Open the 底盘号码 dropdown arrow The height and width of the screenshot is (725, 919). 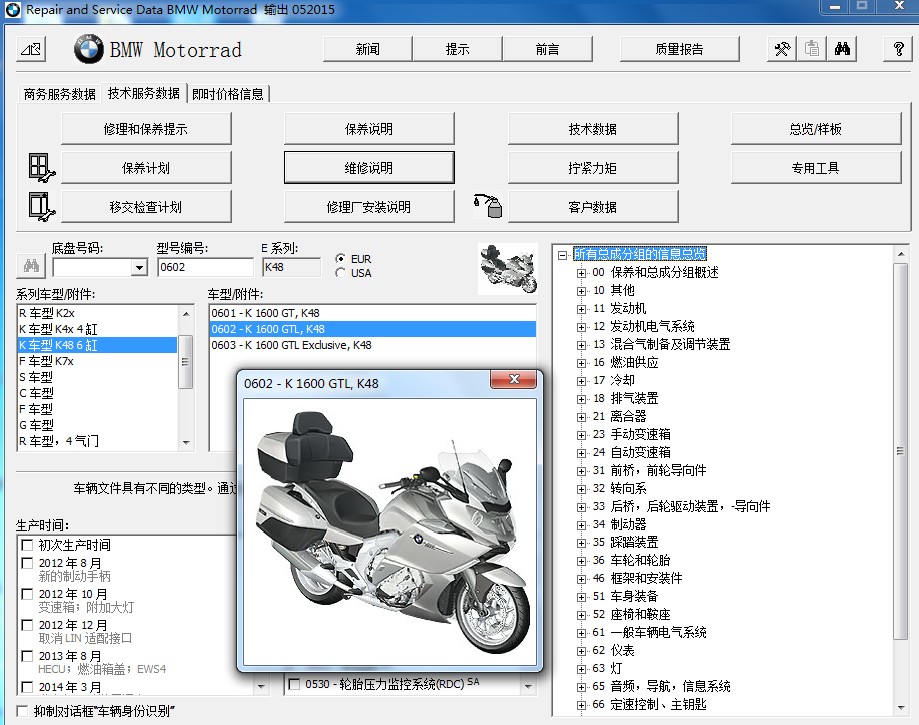pos(139,267)
